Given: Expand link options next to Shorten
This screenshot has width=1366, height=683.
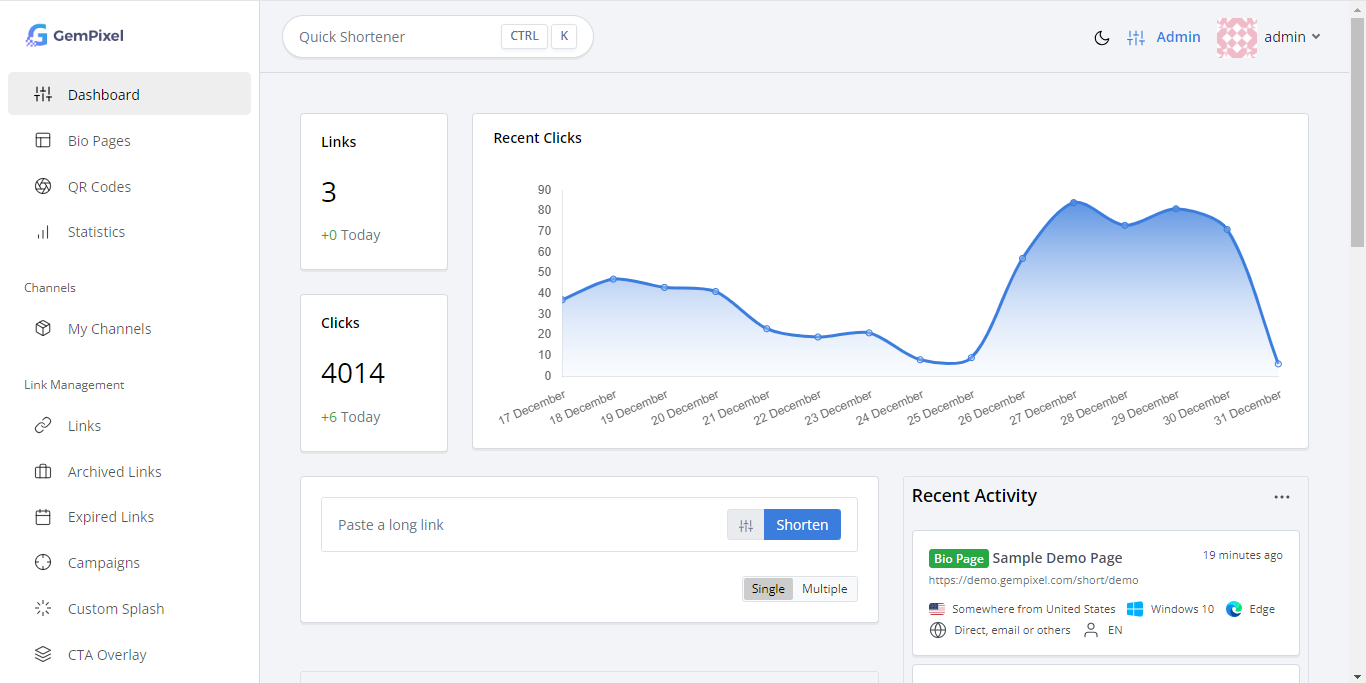Looking at the screenshot, I should [746, 525].
